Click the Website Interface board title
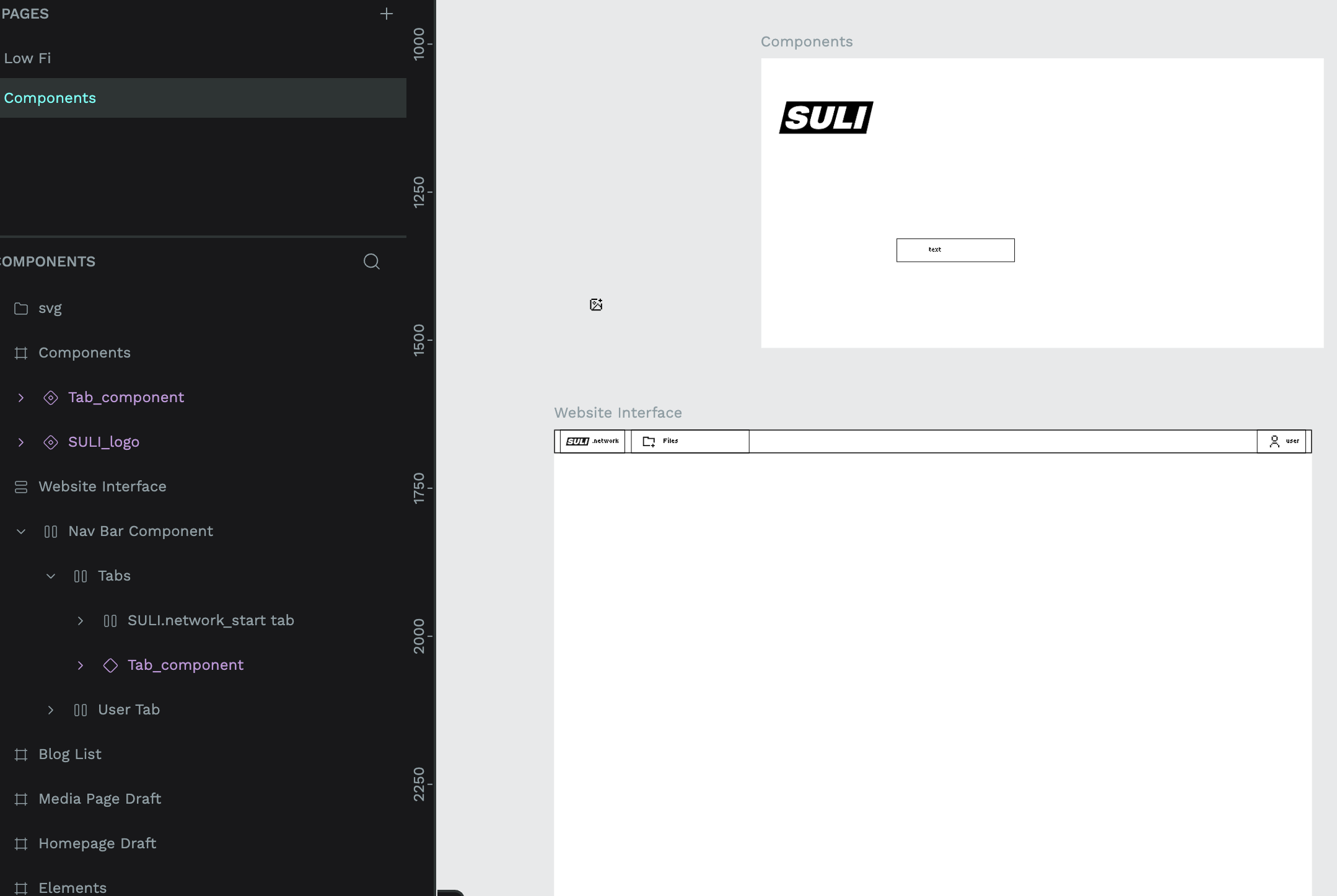 coord(618,413)
